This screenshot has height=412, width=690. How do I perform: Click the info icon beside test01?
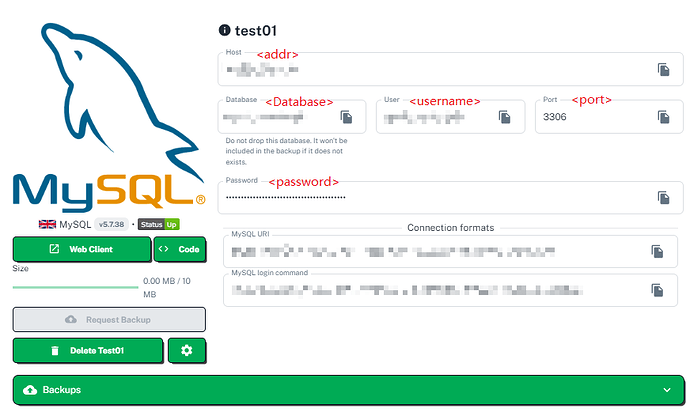[224, 30]
